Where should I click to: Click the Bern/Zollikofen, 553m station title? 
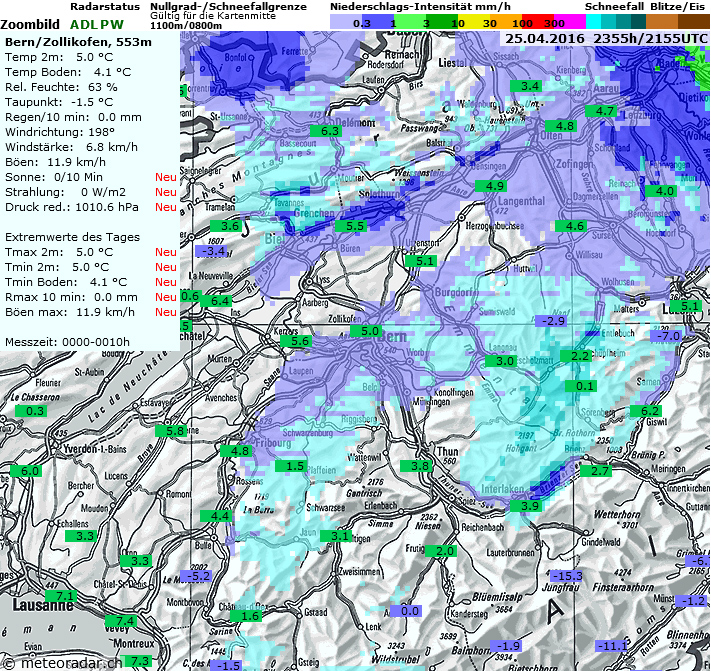point(78,42)
